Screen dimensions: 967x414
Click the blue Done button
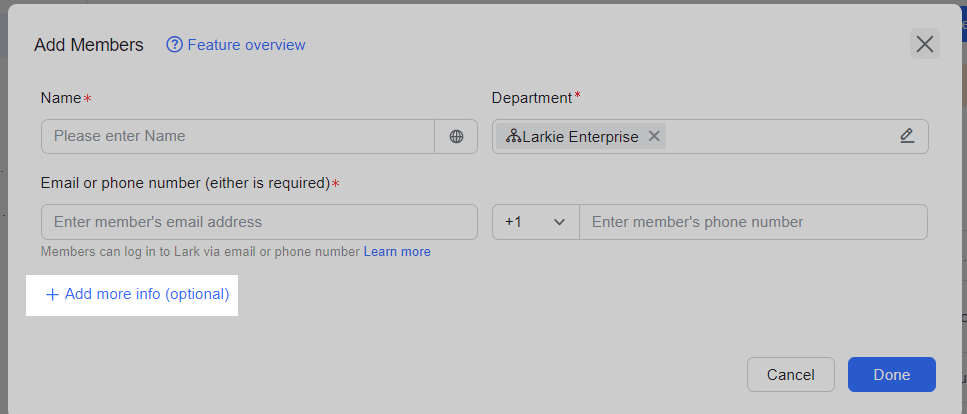pos(891,375)
